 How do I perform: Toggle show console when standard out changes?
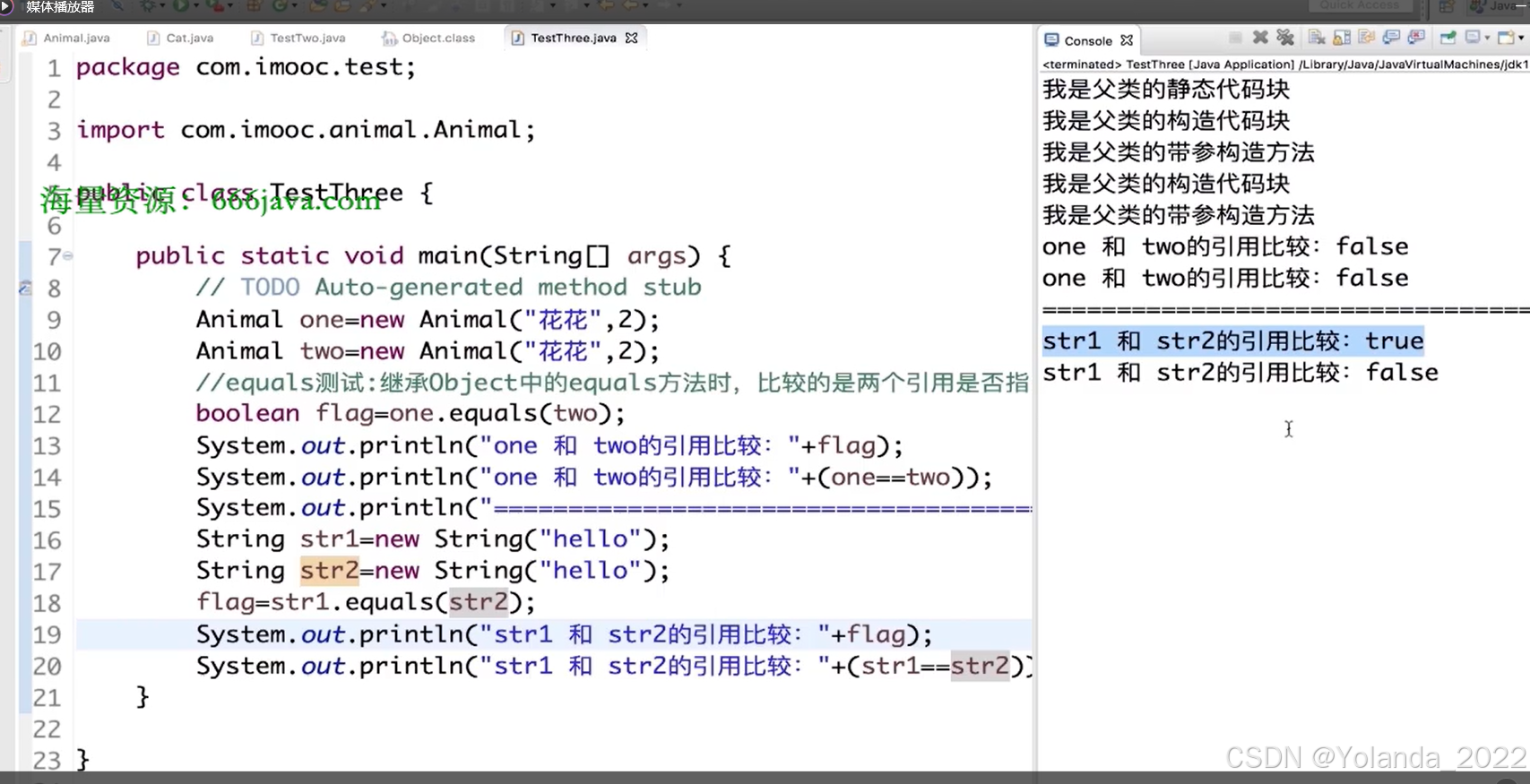tap(1391, 38)
